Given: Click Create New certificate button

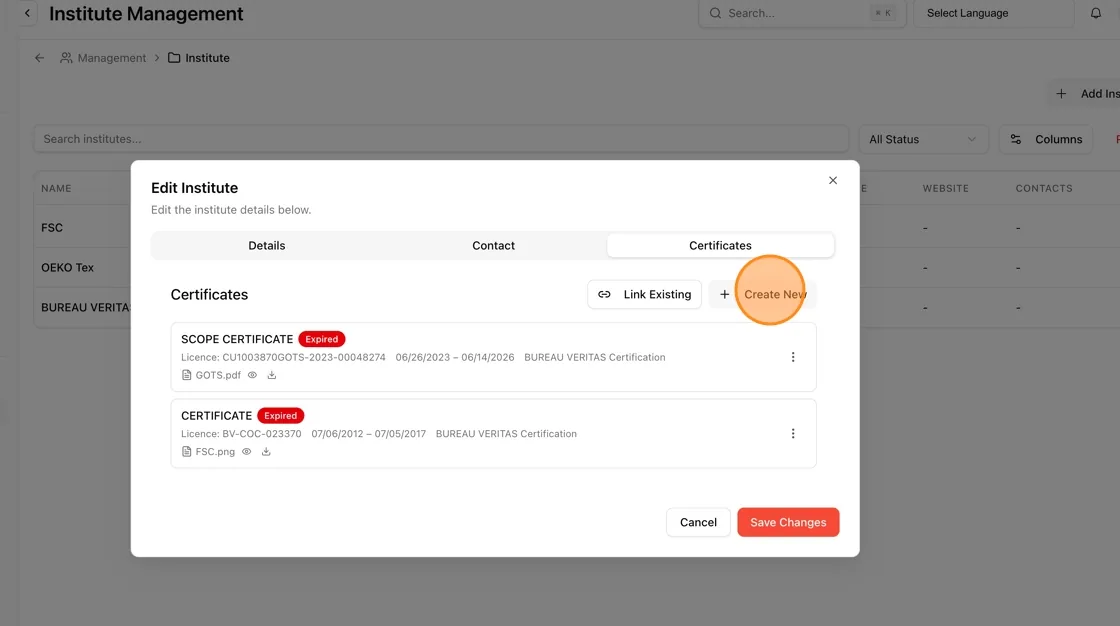Looking at the screenshot, I should 762,294.
